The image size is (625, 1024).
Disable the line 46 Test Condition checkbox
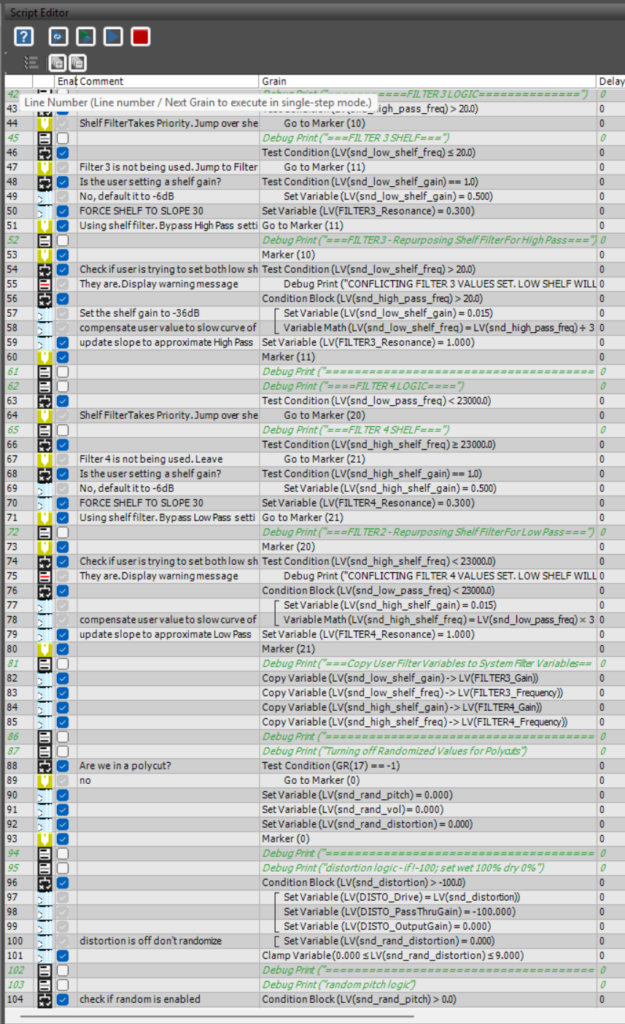pyautogui.click(x=63, y=153)
